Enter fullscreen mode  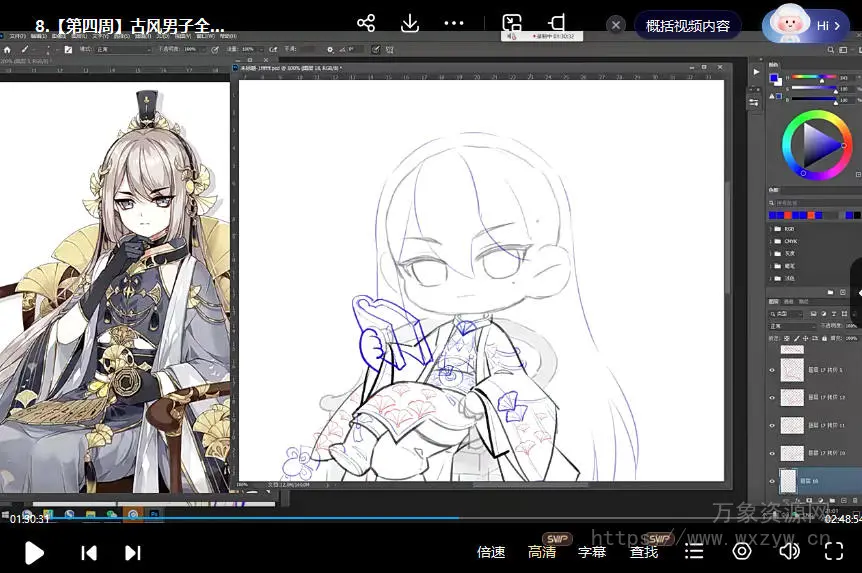pos(834,551)
